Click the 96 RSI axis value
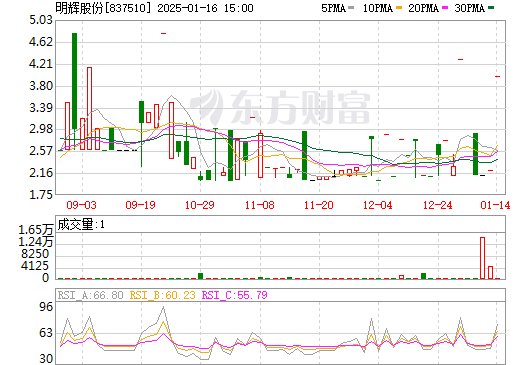The height and width of the screenshot is (365, 520). (x=46, y=307)
